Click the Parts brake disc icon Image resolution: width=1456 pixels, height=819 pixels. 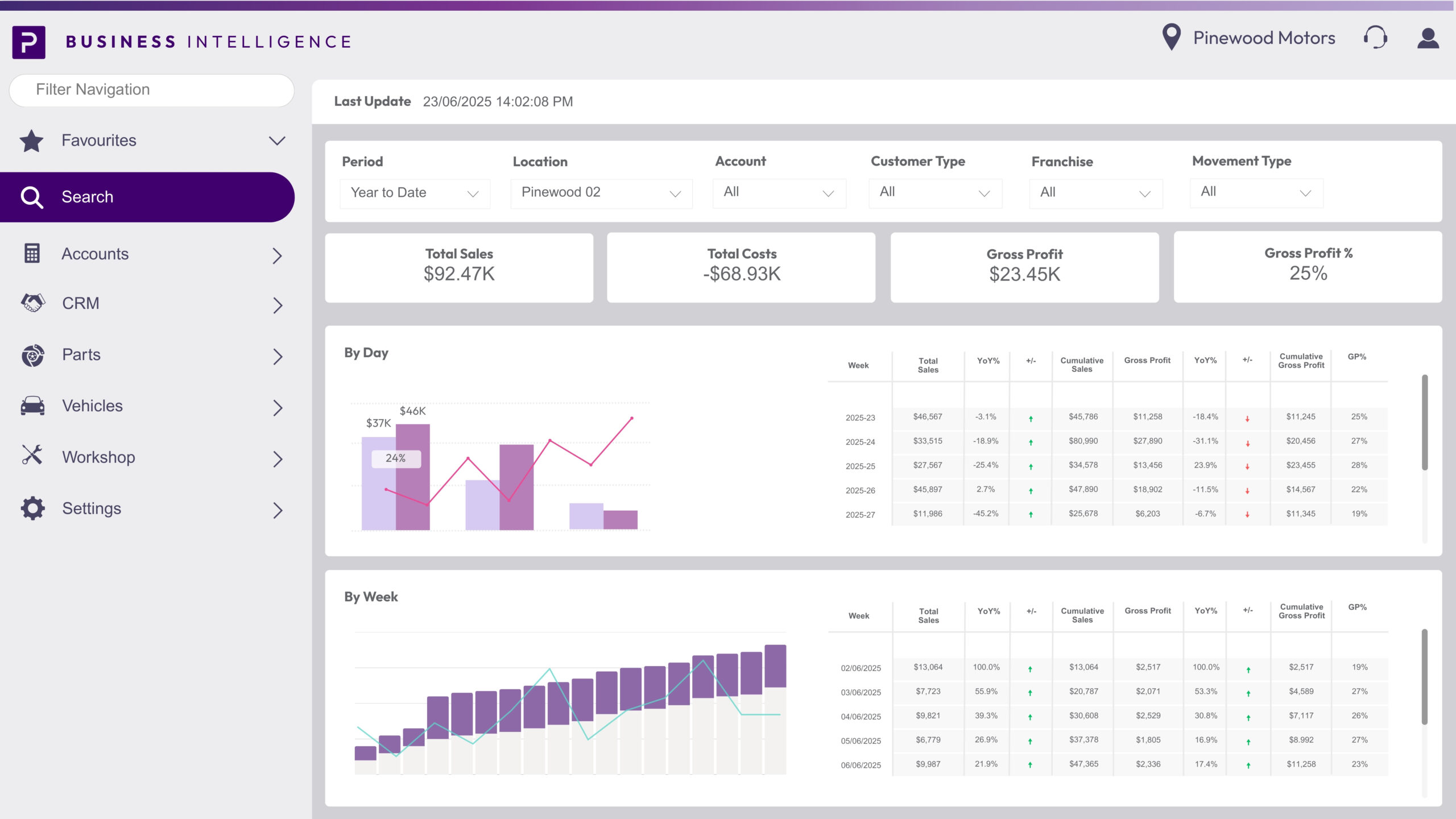click(x=32, y=355)
